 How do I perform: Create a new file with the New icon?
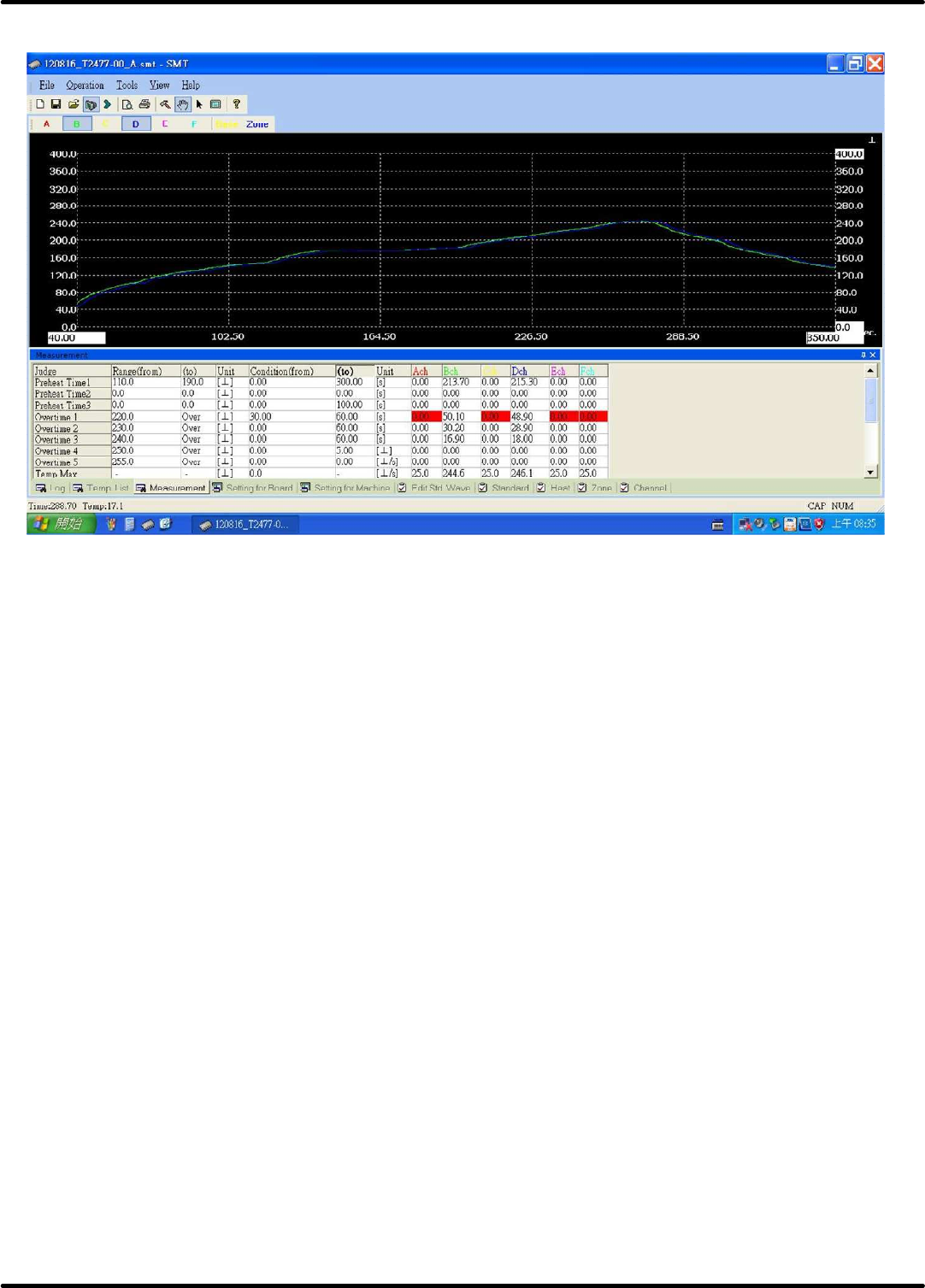[40, 104]
